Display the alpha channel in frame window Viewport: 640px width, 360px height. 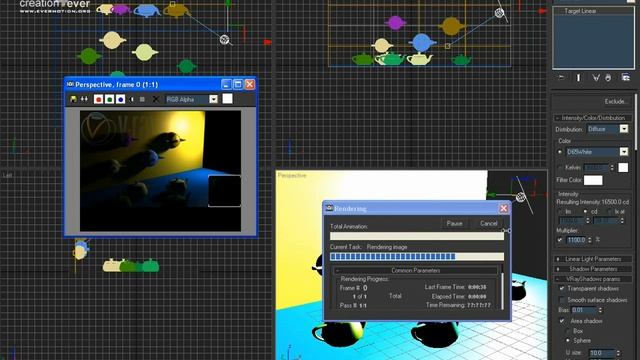pos(131,99)
